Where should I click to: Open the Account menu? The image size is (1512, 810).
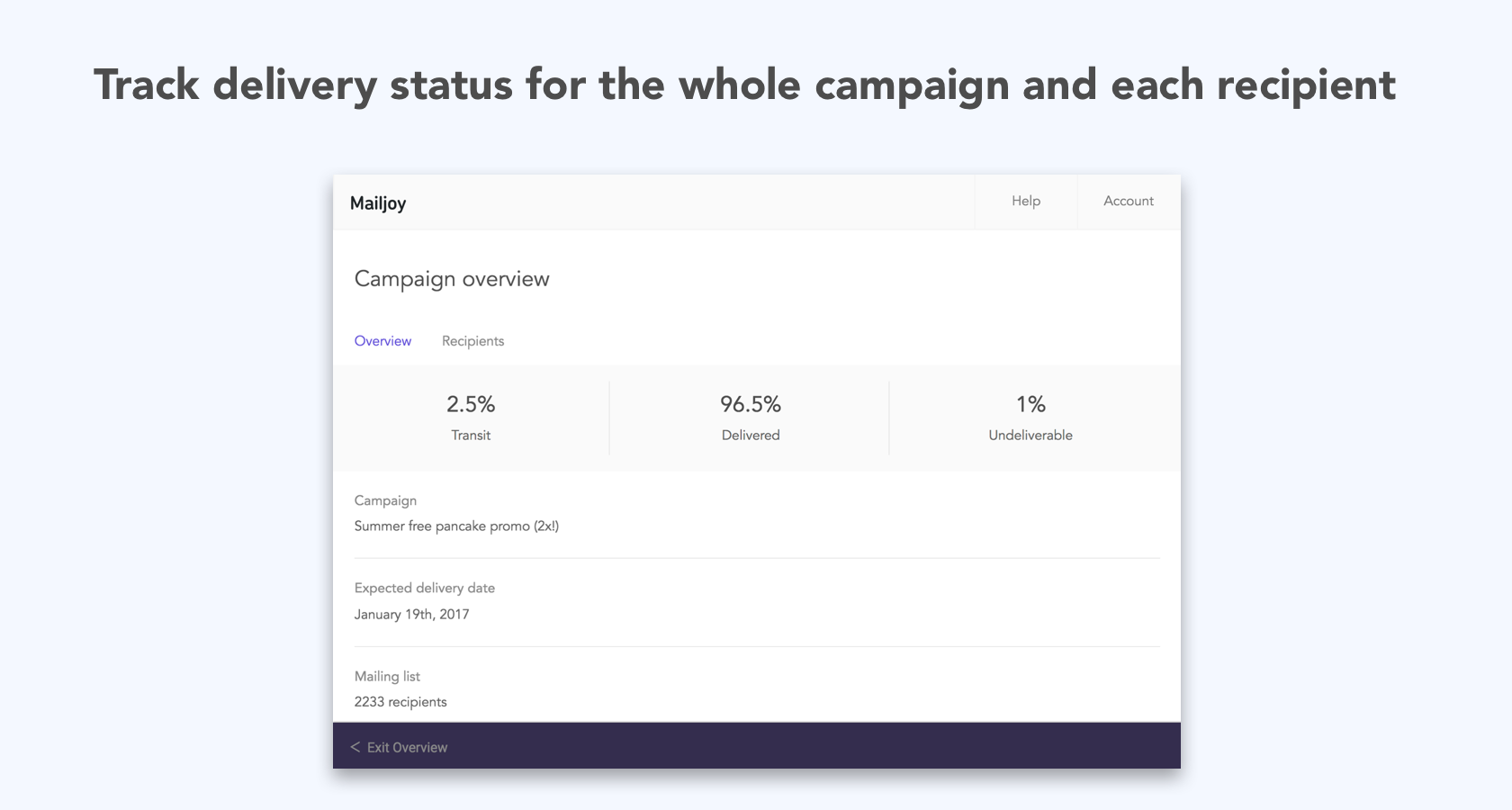[x=1128, y=202]
